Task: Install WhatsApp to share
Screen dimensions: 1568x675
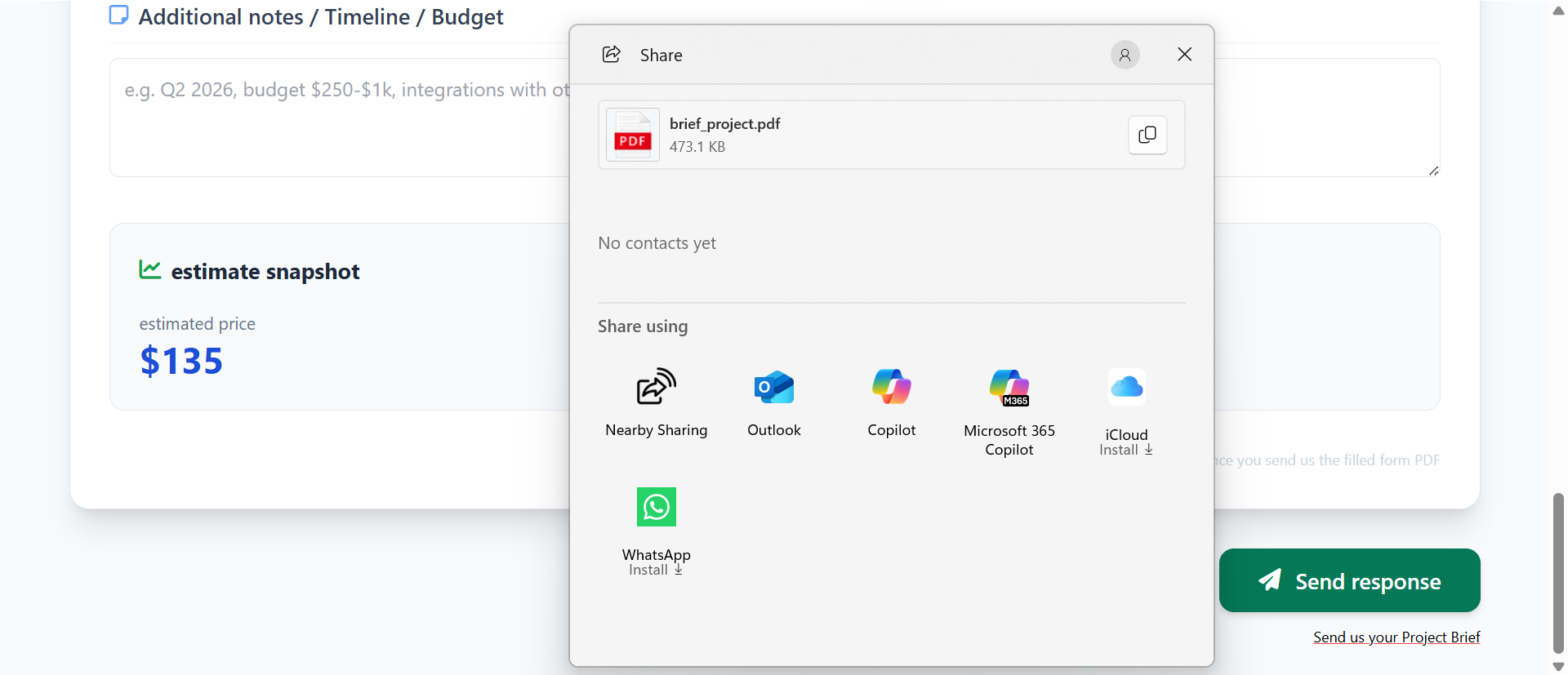Action: click(656, 531)
